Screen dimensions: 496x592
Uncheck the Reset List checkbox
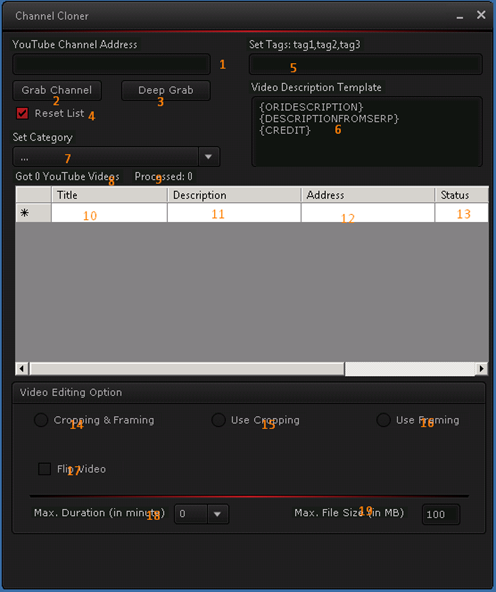[22, 113]
